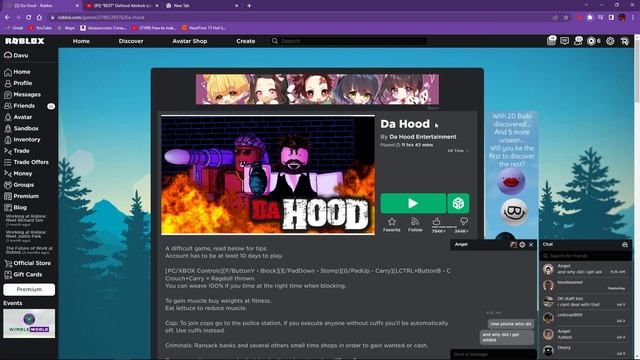Click the browser back arrow
The image size is (640, 360).
7,18
